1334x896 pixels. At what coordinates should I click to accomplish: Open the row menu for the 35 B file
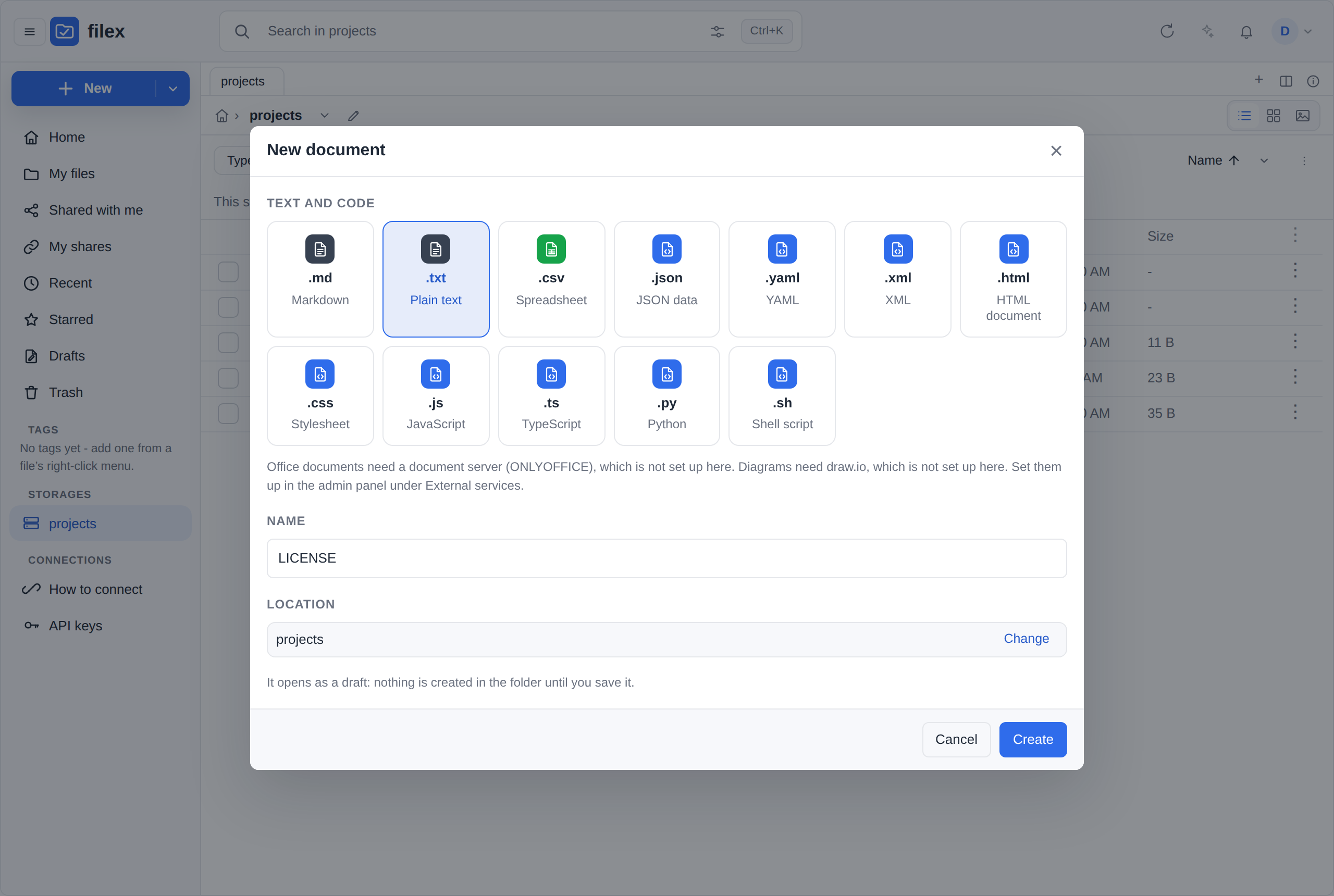point(1294,412)
